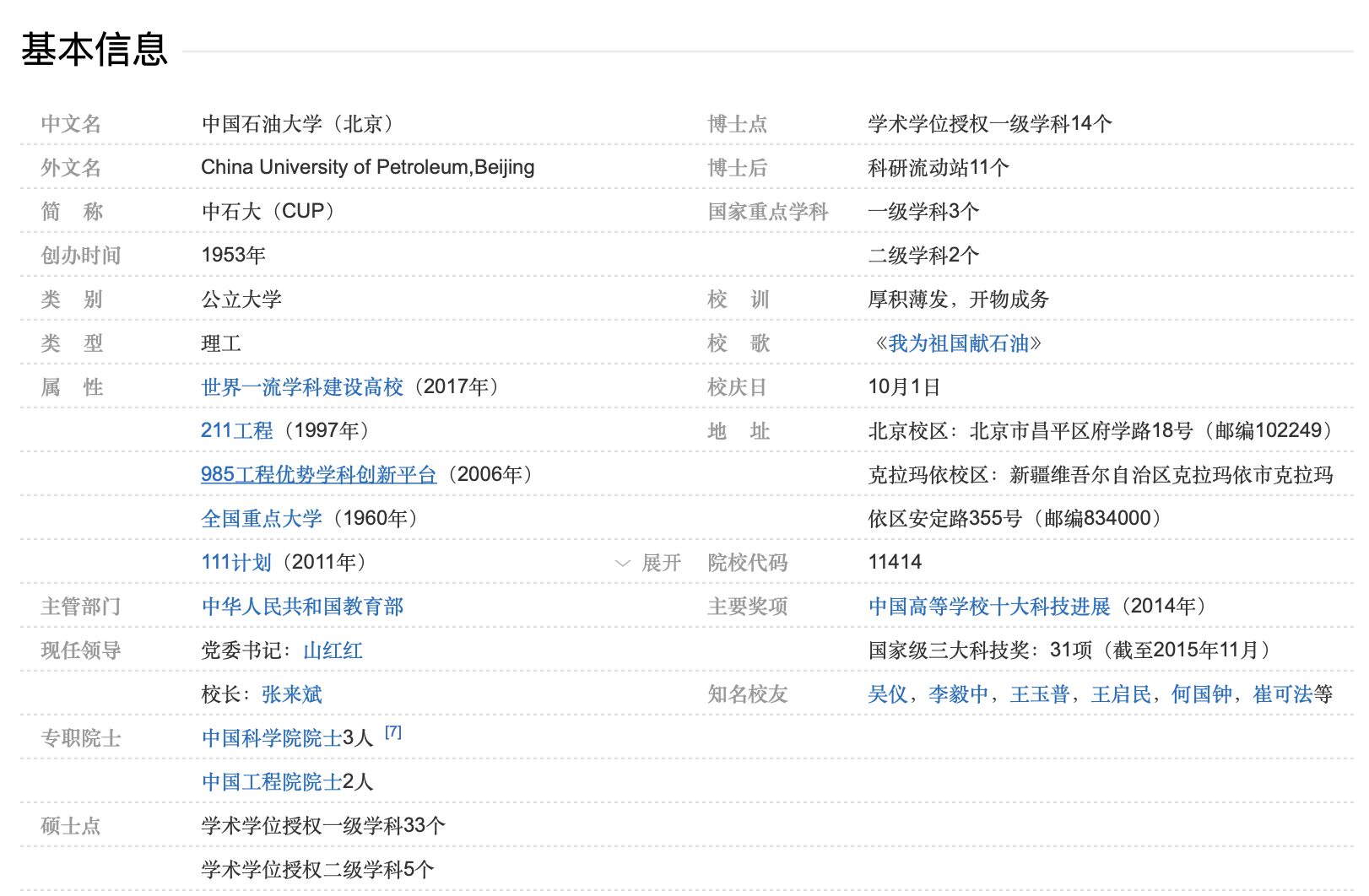
Task: Select founding year 1953年
Action: (x=234, y=255)
